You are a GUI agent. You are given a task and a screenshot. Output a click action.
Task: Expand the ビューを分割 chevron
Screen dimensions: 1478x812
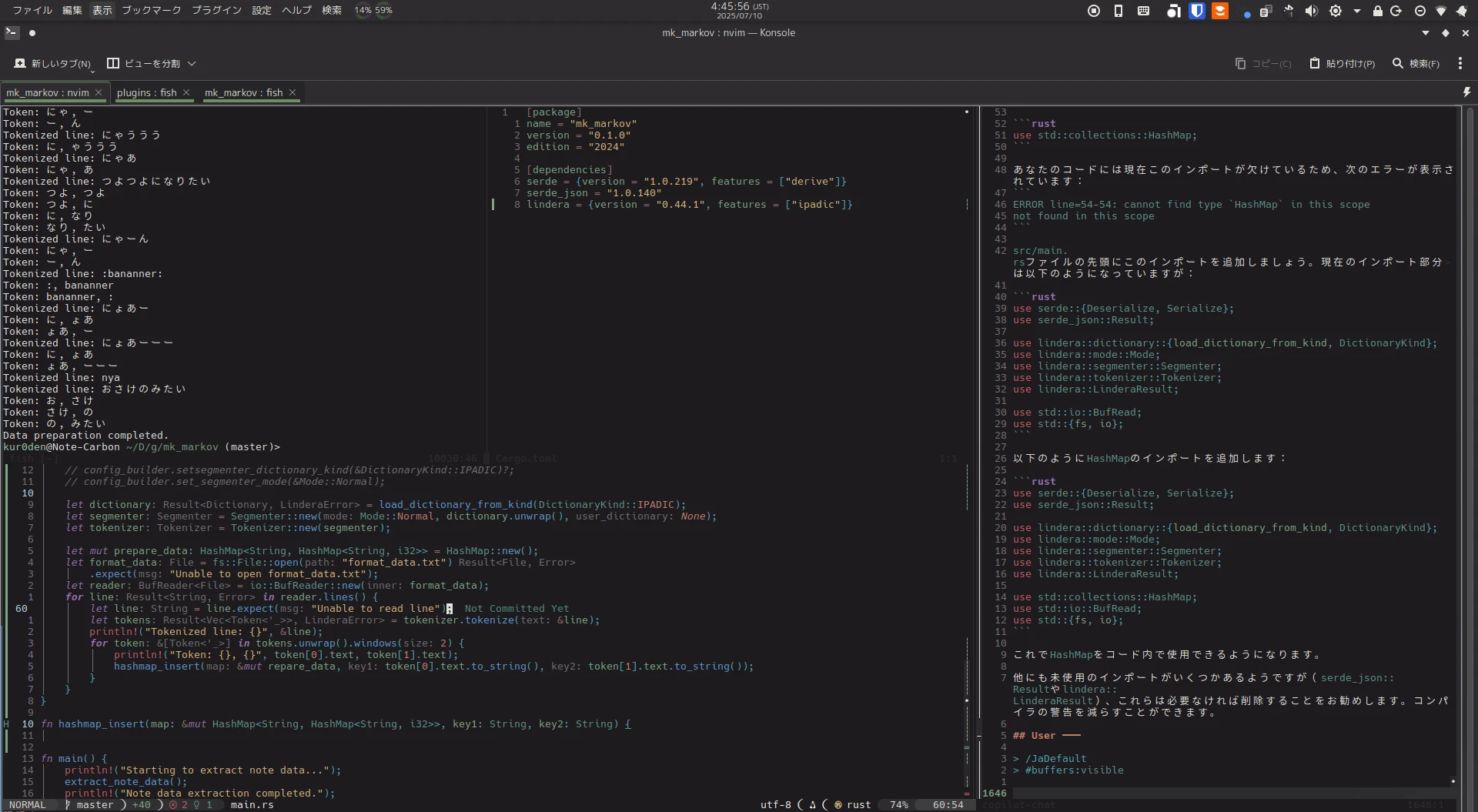(x=192, y=63)
